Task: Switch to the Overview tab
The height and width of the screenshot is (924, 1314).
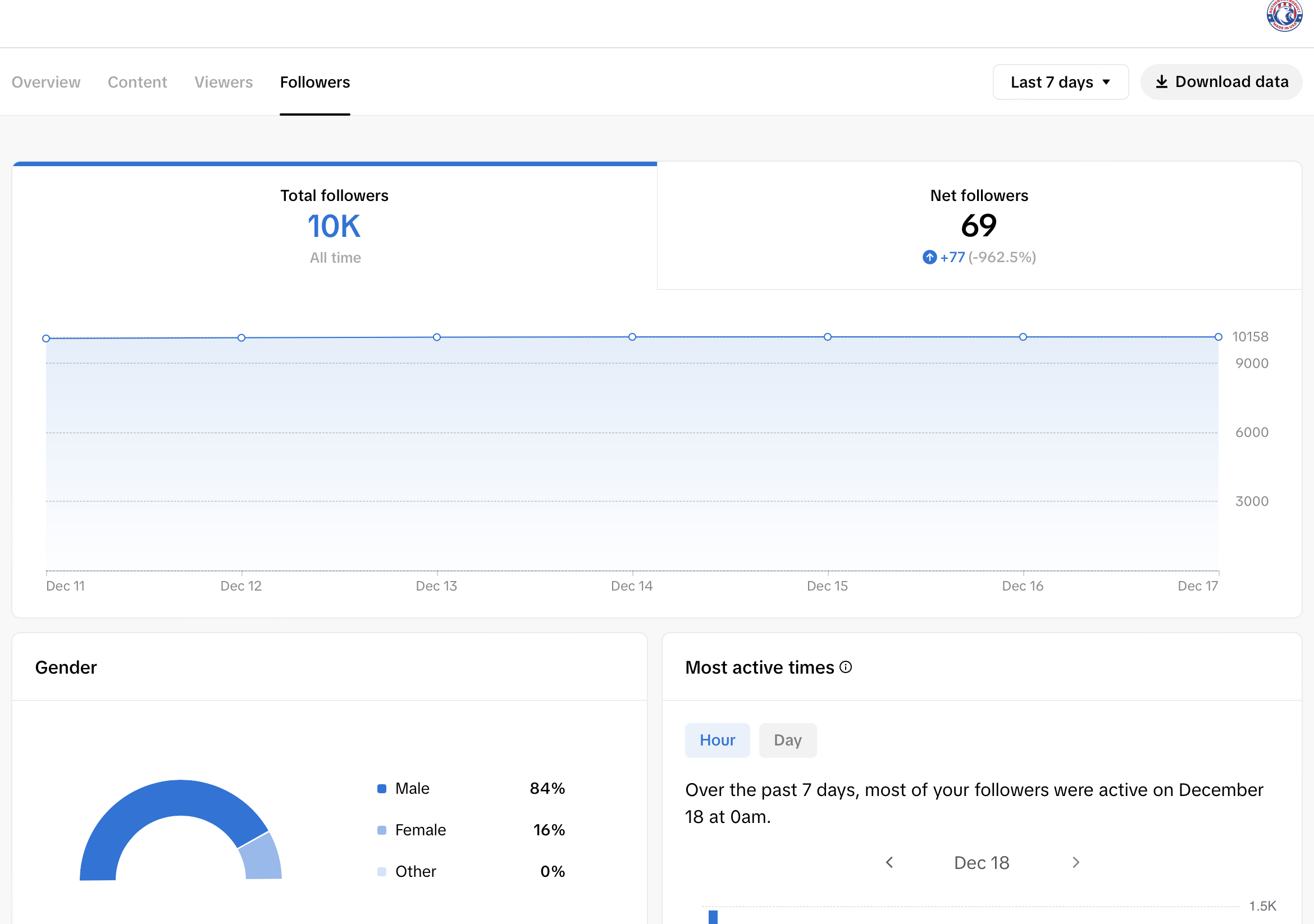Action: click(46, 82)
